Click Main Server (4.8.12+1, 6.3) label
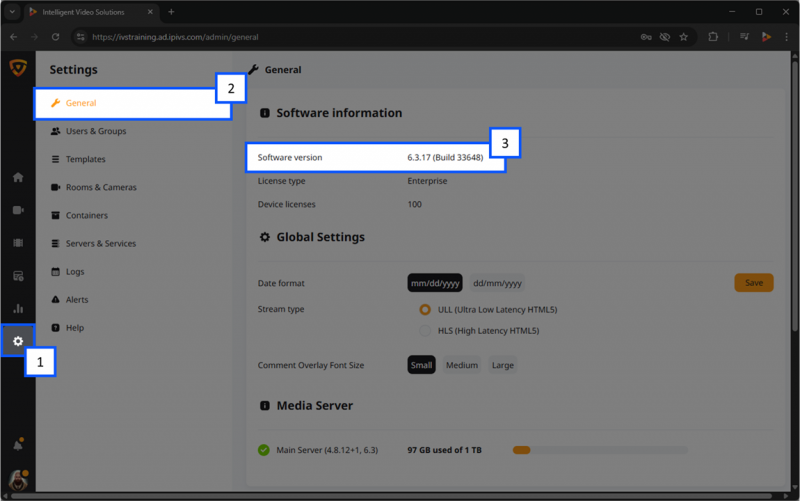 pos(327,450)
